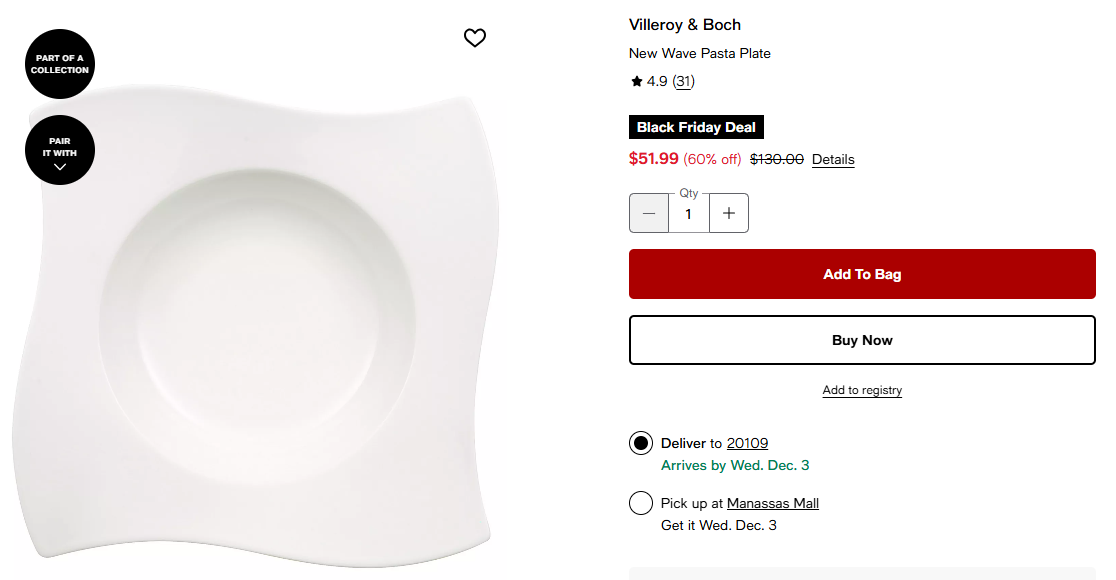The width and height of the screenshot is (1116, 580).
Task: Increase quantity with the plus button
Action: (729, 213)
